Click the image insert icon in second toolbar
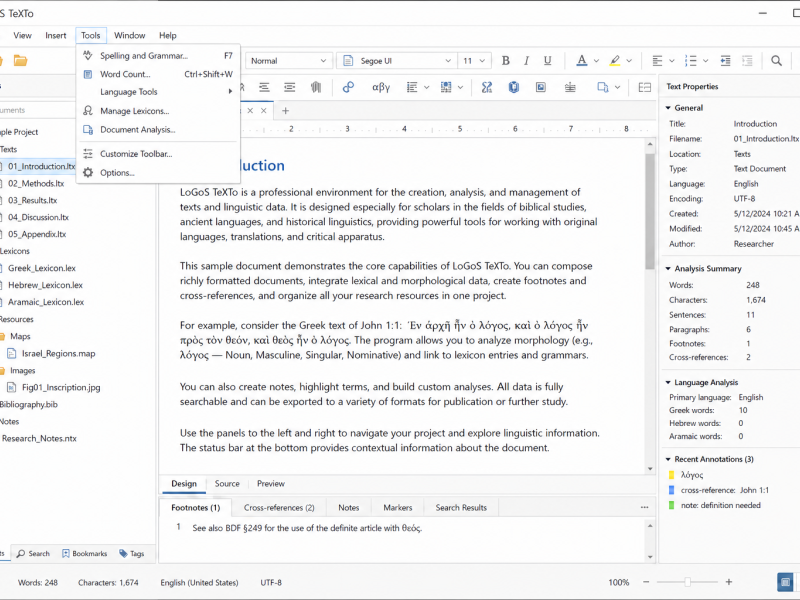The width and height of the screenshot is (800, 600). coord(541,87)
